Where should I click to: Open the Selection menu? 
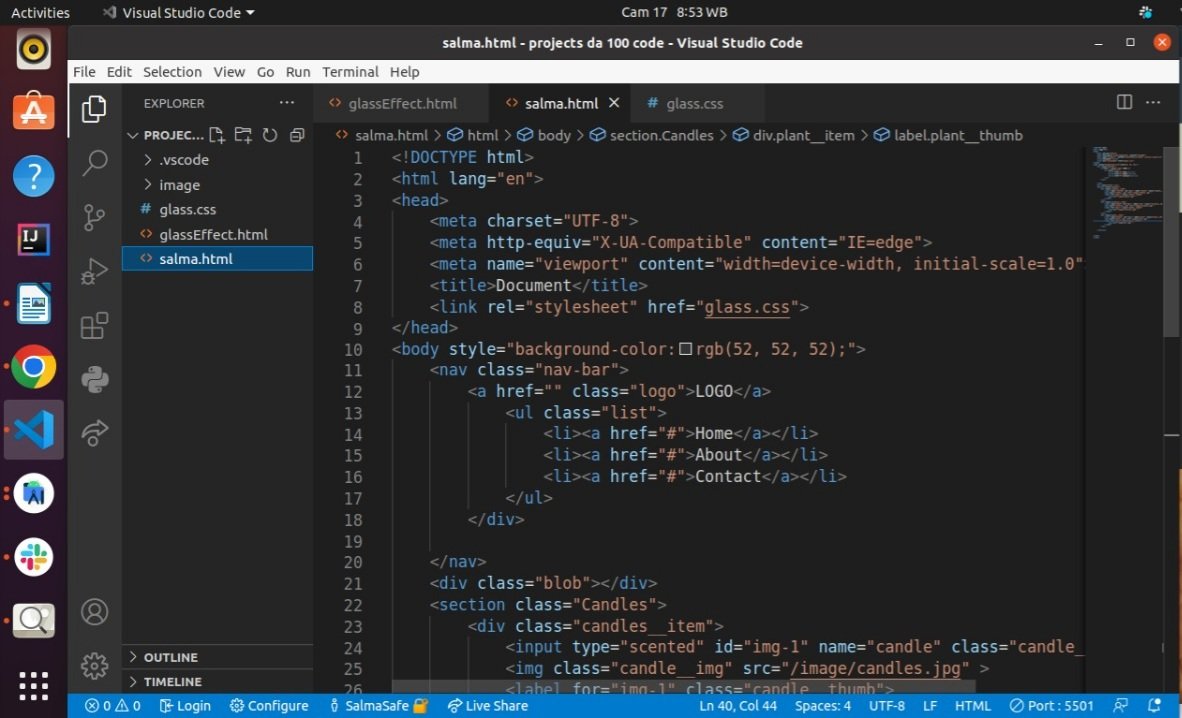(x=173, y=72)
